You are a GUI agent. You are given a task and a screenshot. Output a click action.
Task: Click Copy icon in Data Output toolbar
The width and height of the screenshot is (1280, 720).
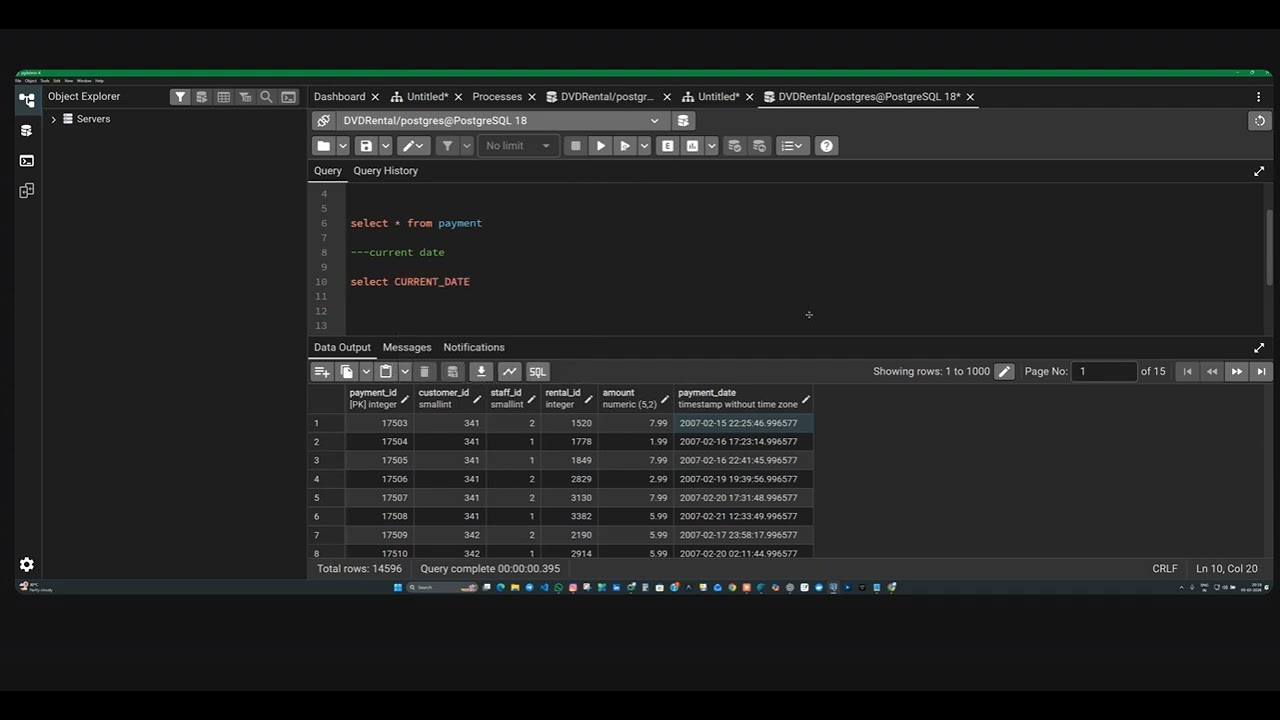pyautogui.click(x=347, y=372)
